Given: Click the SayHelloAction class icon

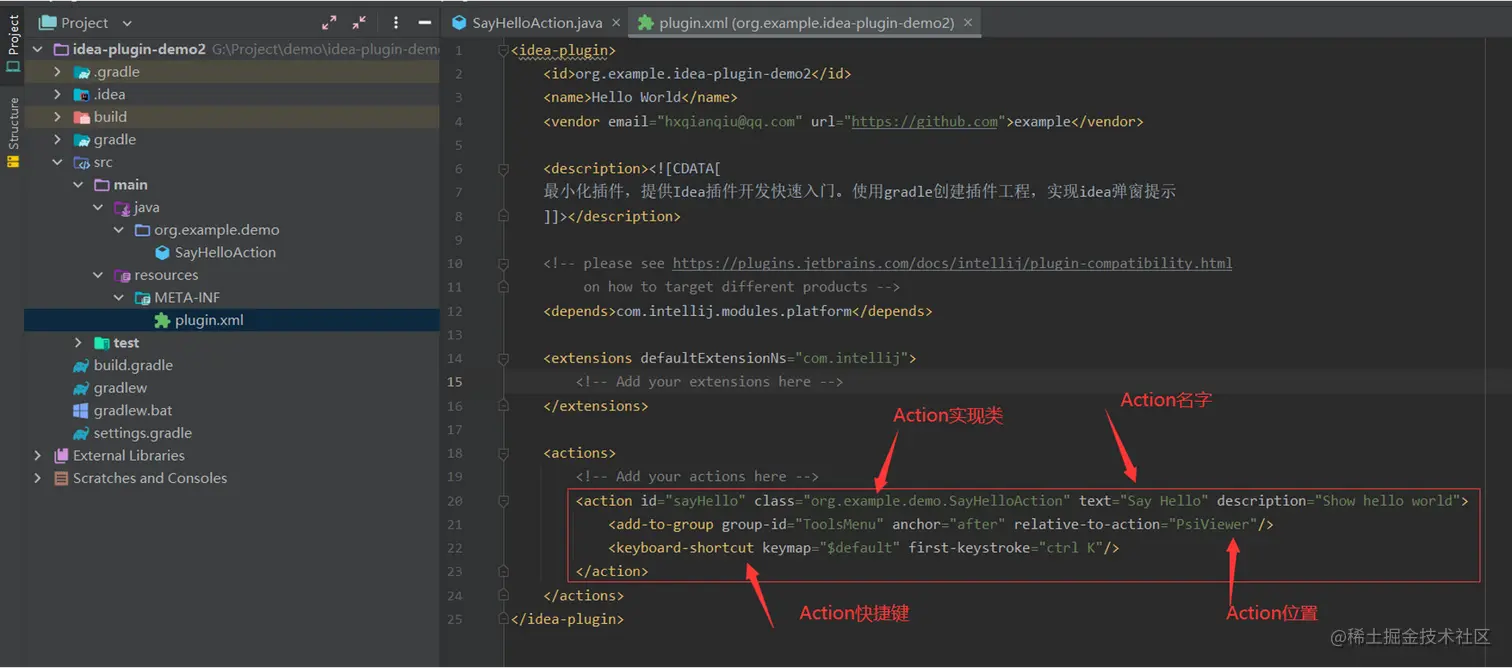Looking at the screenshot, I should click(162, 253).
